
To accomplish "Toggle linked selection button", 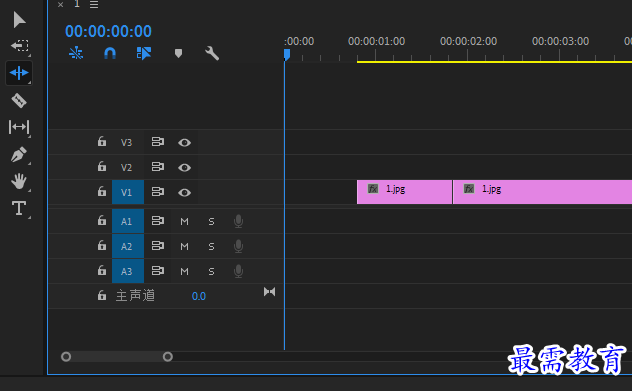I will pyautogui.click(x=144, y=53).
